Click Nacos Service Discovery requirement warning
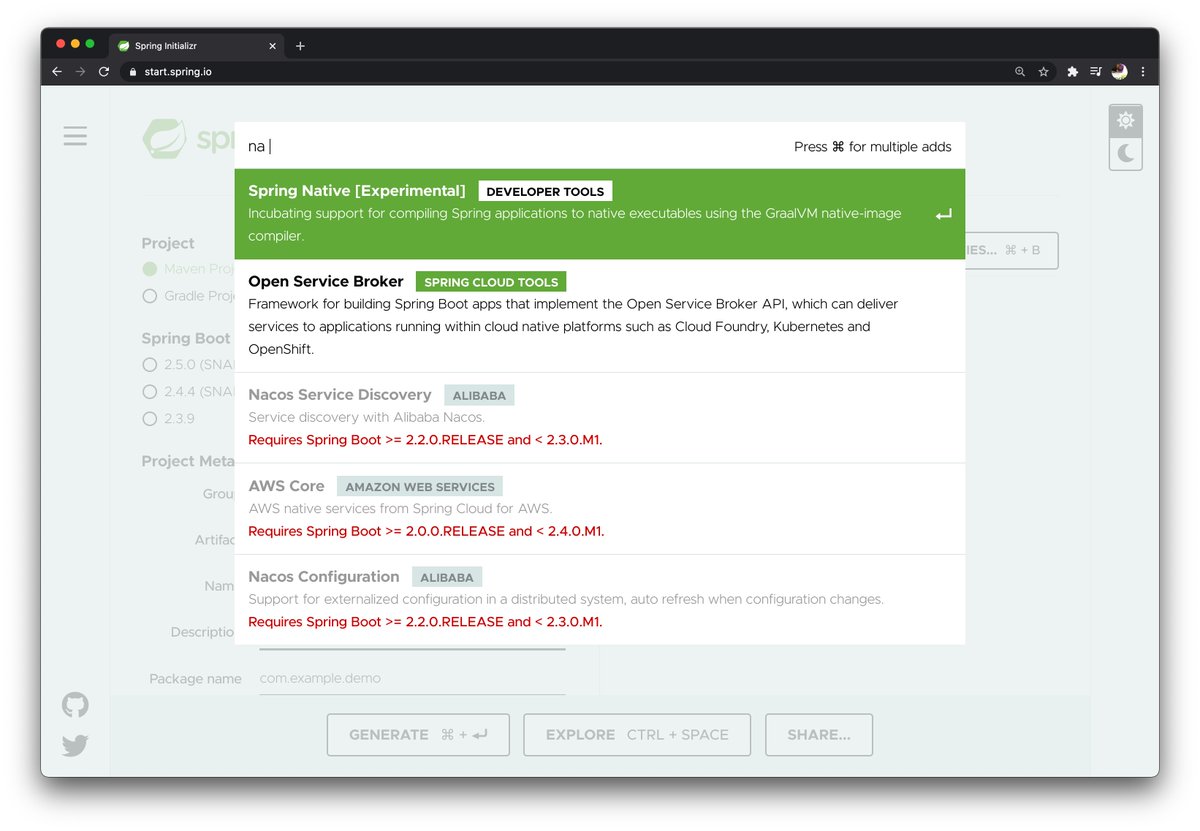 [425, 440]
